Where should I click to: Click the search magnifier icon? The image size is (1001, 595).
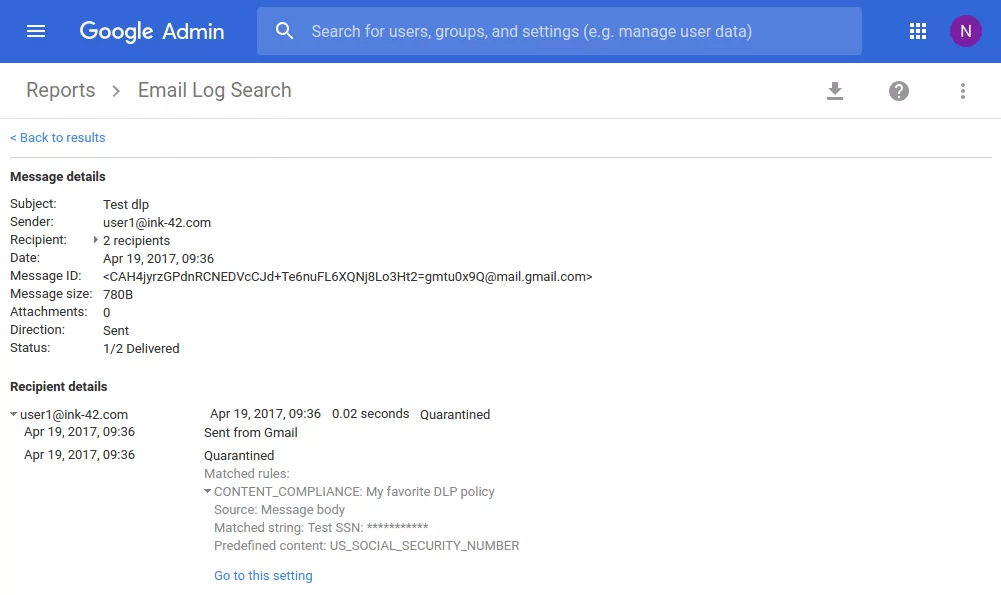coord(284,31)
